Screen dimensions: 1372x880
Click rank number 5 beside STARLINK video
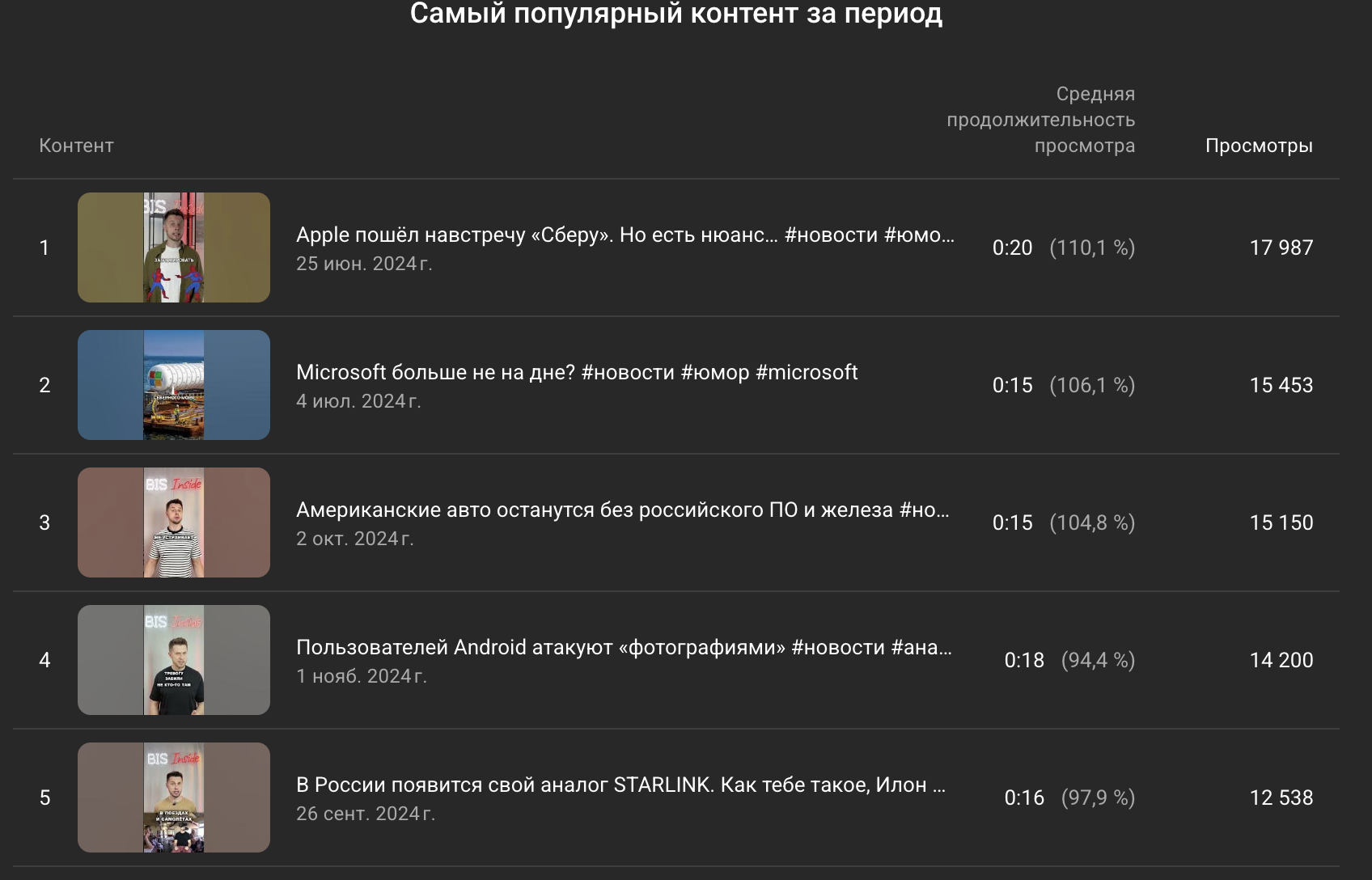click(x=44, y=797)
